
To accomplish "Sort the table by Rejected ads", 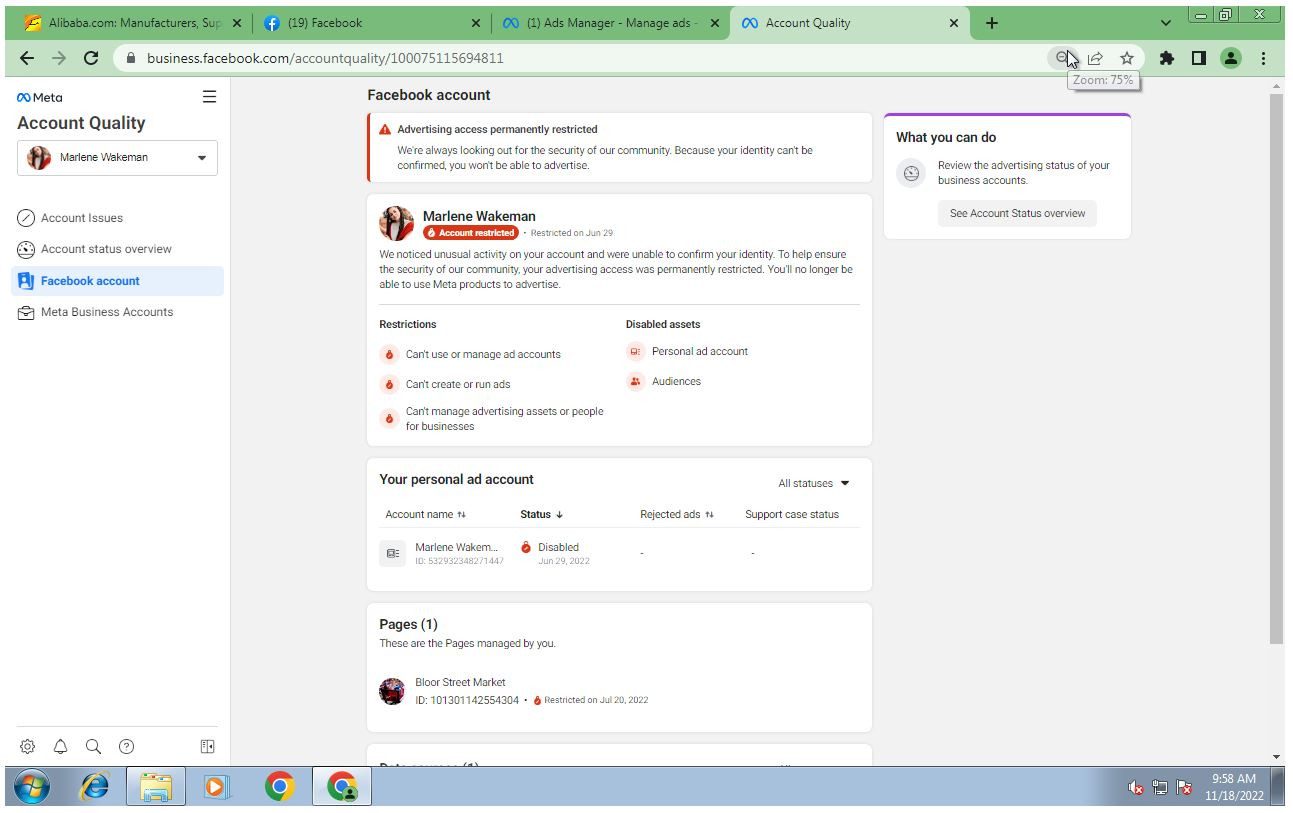I will [677, 515].
